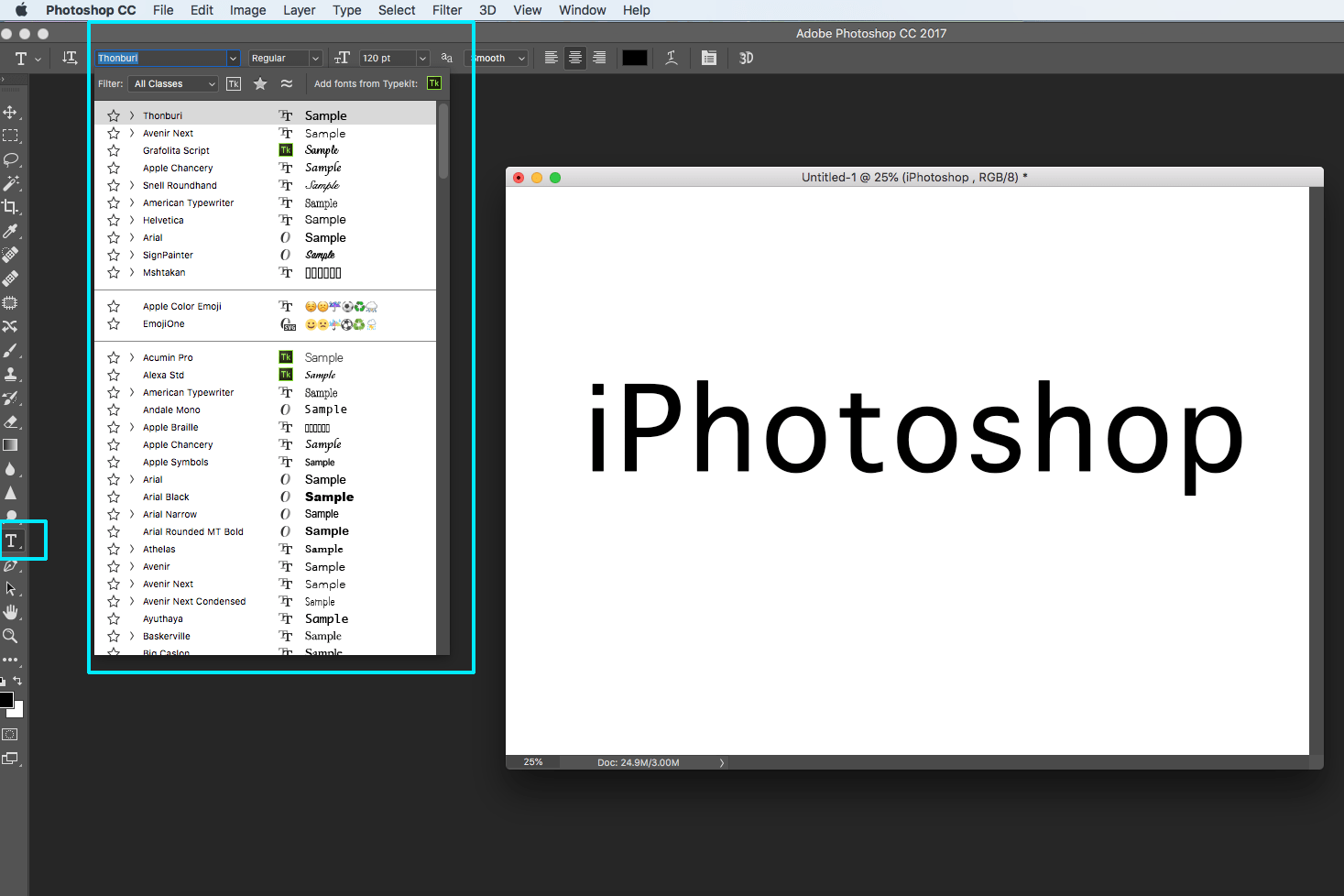This screenshot has width=1344, height=896.
Task: Toggle the Typekit fonts filter
Action: 234,83
